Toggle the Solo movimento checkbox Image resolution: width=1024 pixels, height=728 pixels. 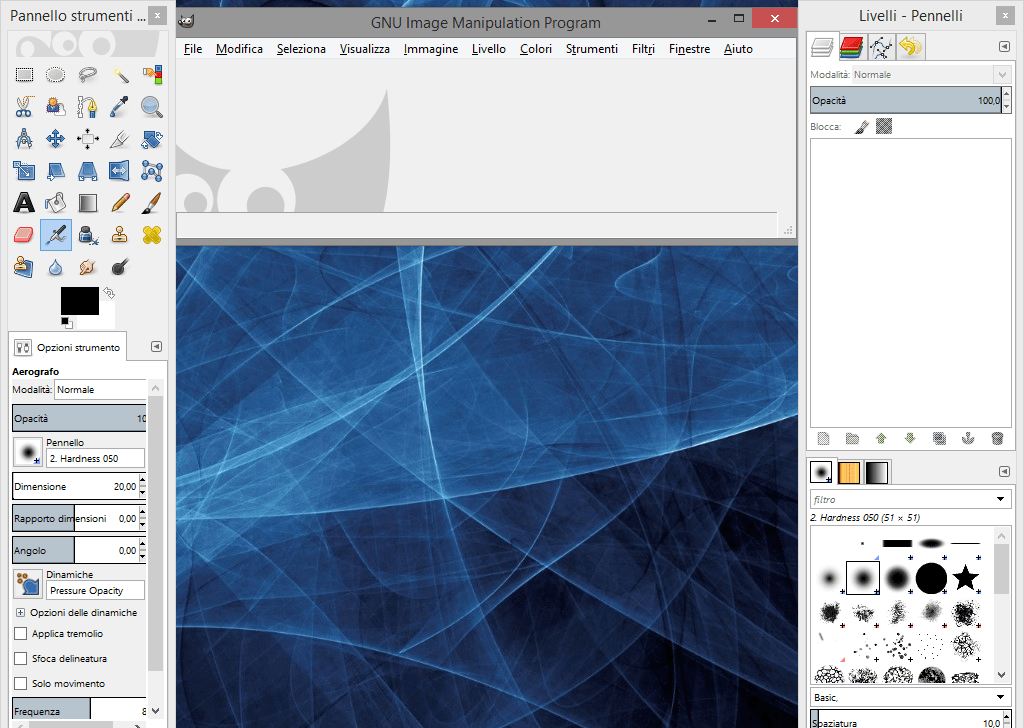21,684
